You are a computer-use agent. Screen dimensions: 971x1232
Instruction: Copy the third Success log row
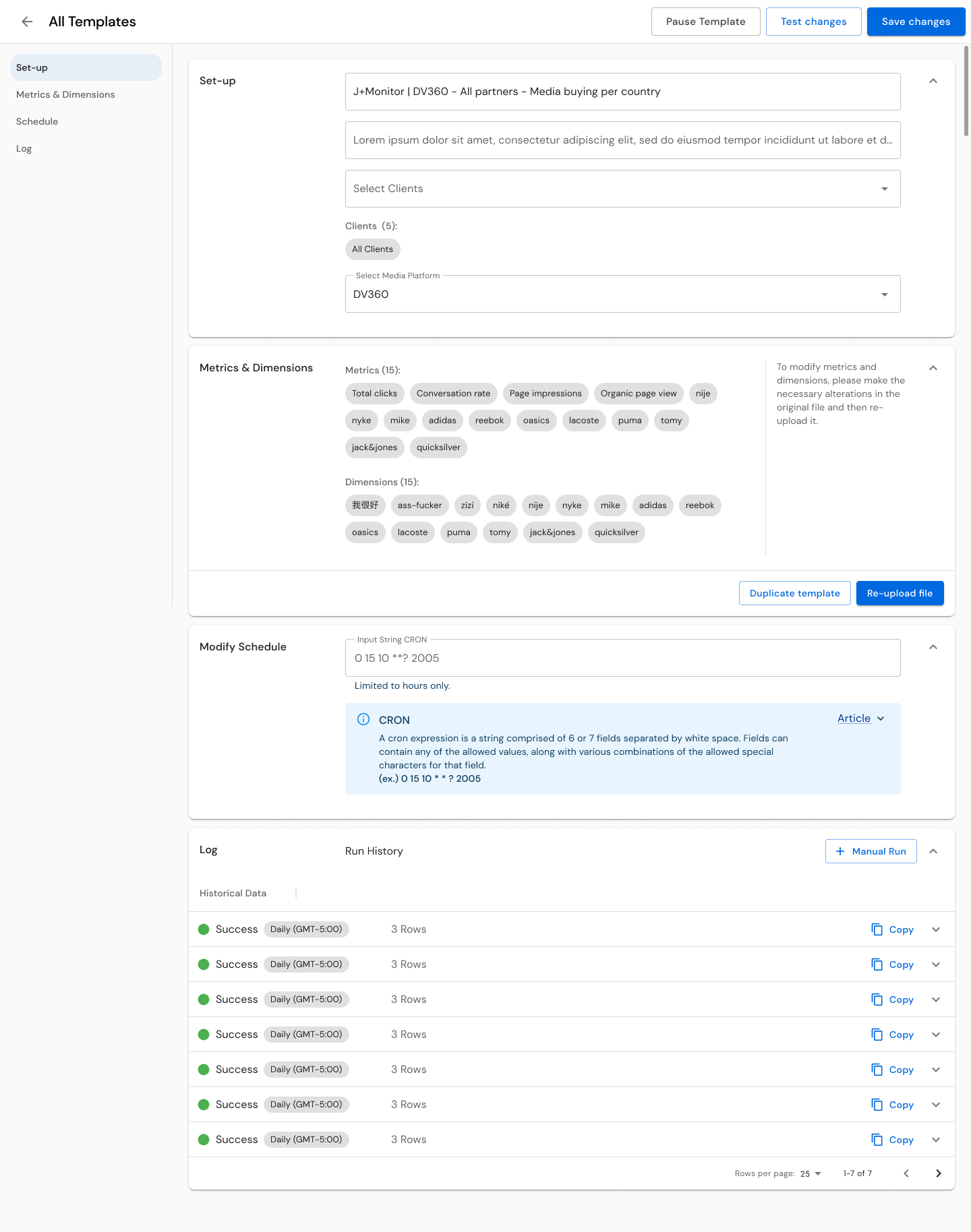892,999
